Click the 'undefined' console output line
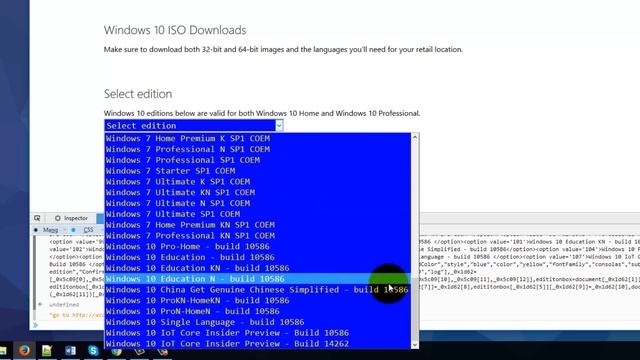The image size is (640, 360). (64, 305)
